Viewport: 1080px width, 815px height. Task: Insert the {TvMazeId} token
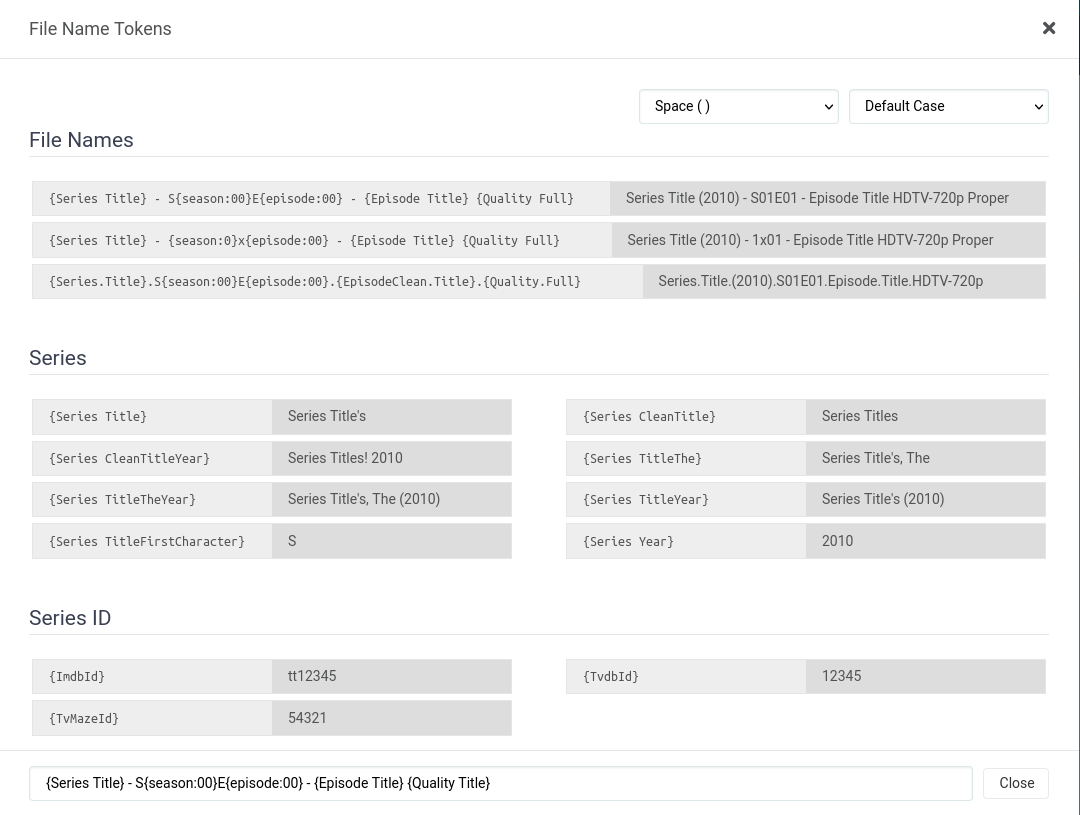pos(151,718)
